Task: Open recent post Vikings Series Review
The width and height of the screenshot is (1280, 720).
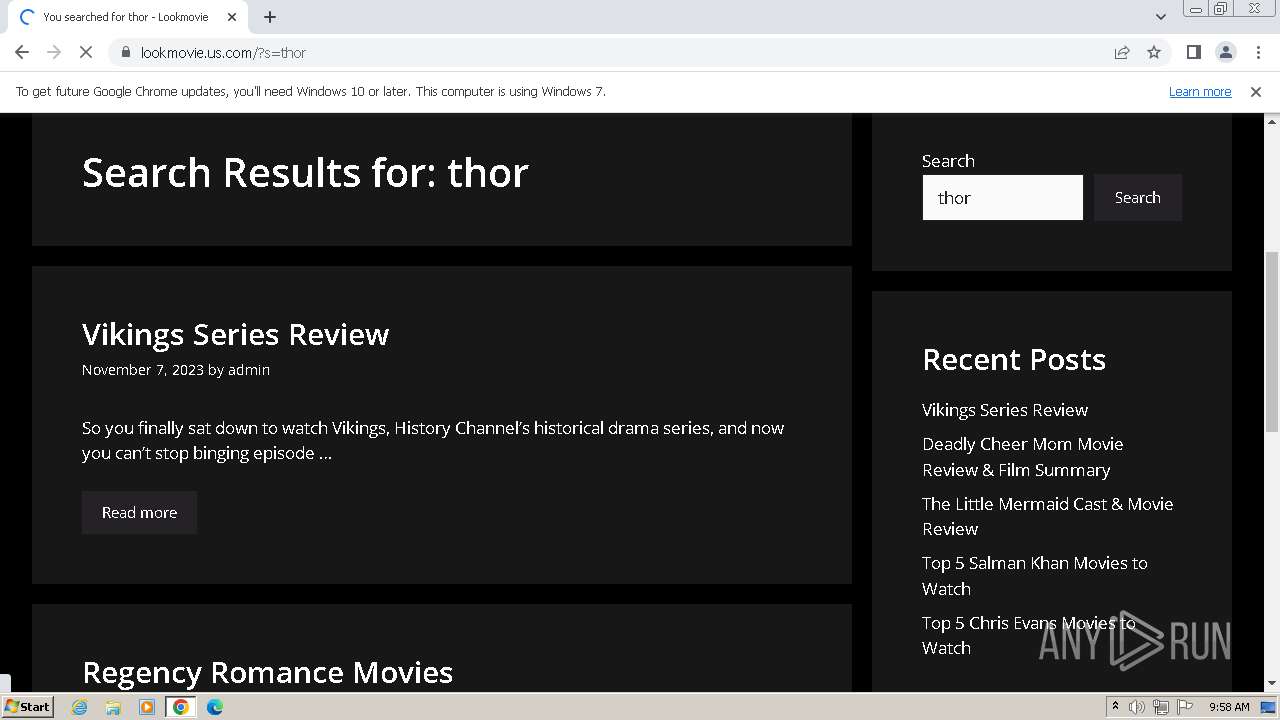Action: (1005, 410)
